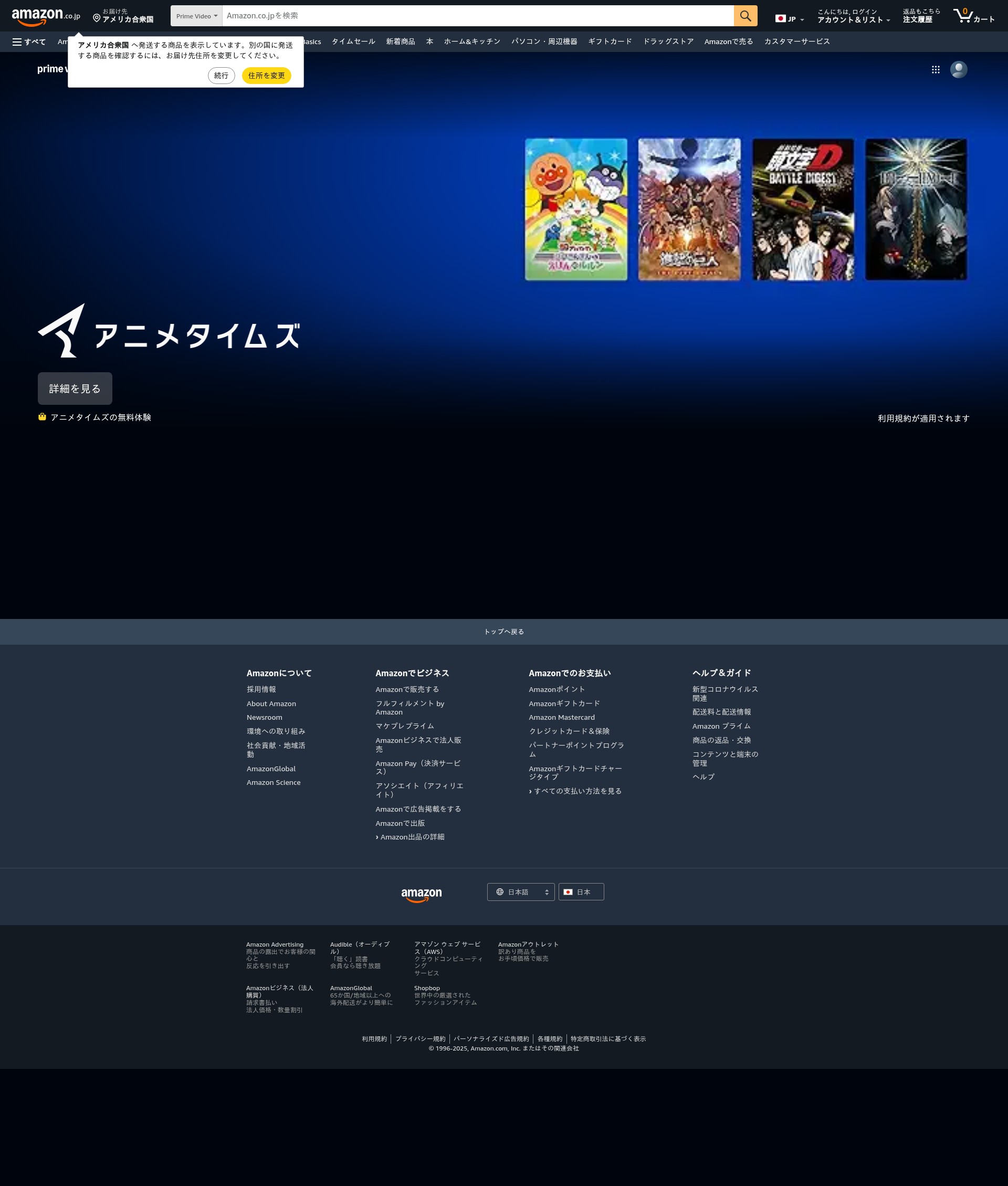The height and width of the screenshot is (1186, 1008).
Task: Click トップへ戻る bar
Action: click(504, 631)
